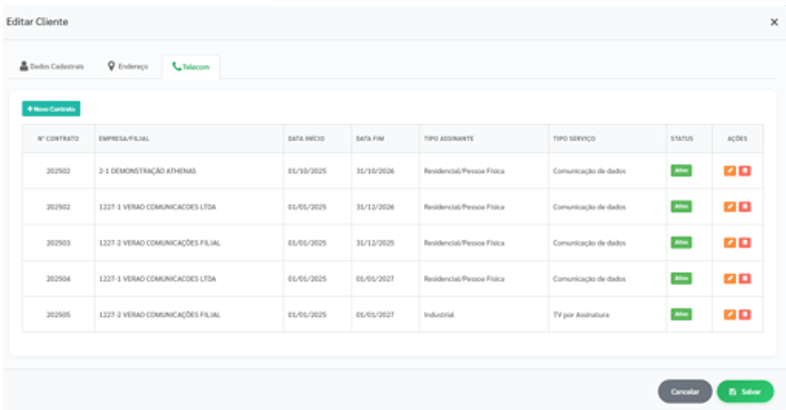Select the Telecom tab
Screen dimensions: 786x410
(190, 67)
